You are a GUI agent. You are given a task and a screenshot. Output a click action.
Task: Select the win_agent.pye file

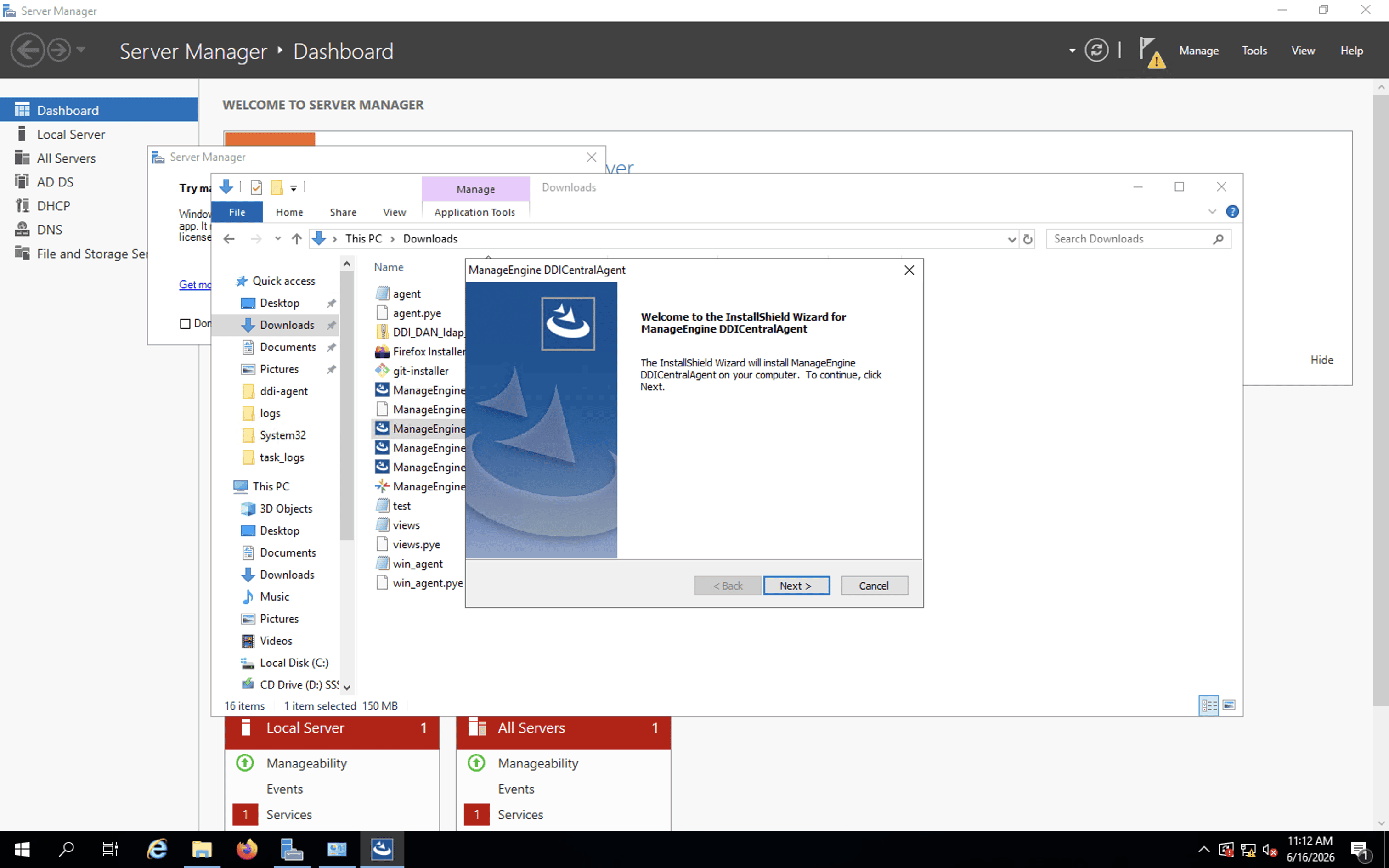pyautogui.click(x=428, y=583)
